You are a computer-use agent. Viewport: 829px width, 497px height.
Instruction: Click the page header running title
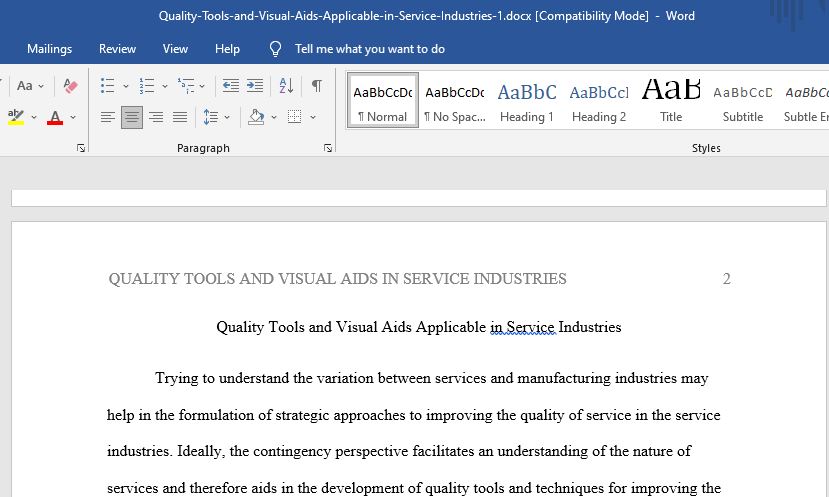click(x=337, y=279)
